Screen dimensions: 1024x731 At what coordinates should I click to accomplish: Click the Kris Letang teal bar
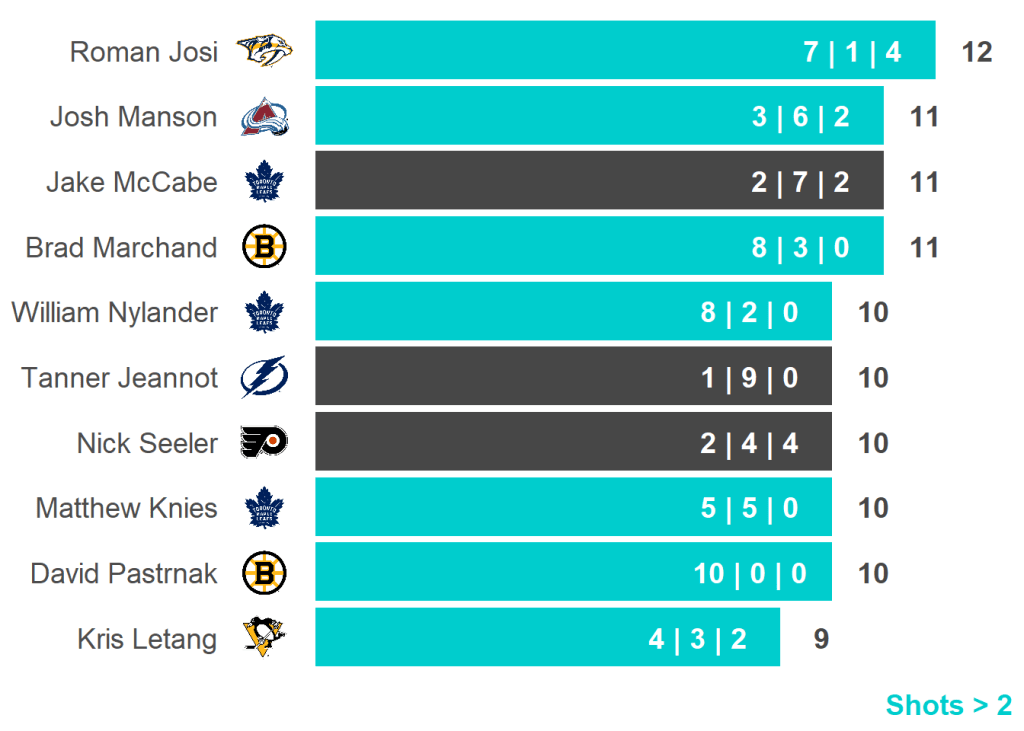pyautogui.click(x=547, y=638)
